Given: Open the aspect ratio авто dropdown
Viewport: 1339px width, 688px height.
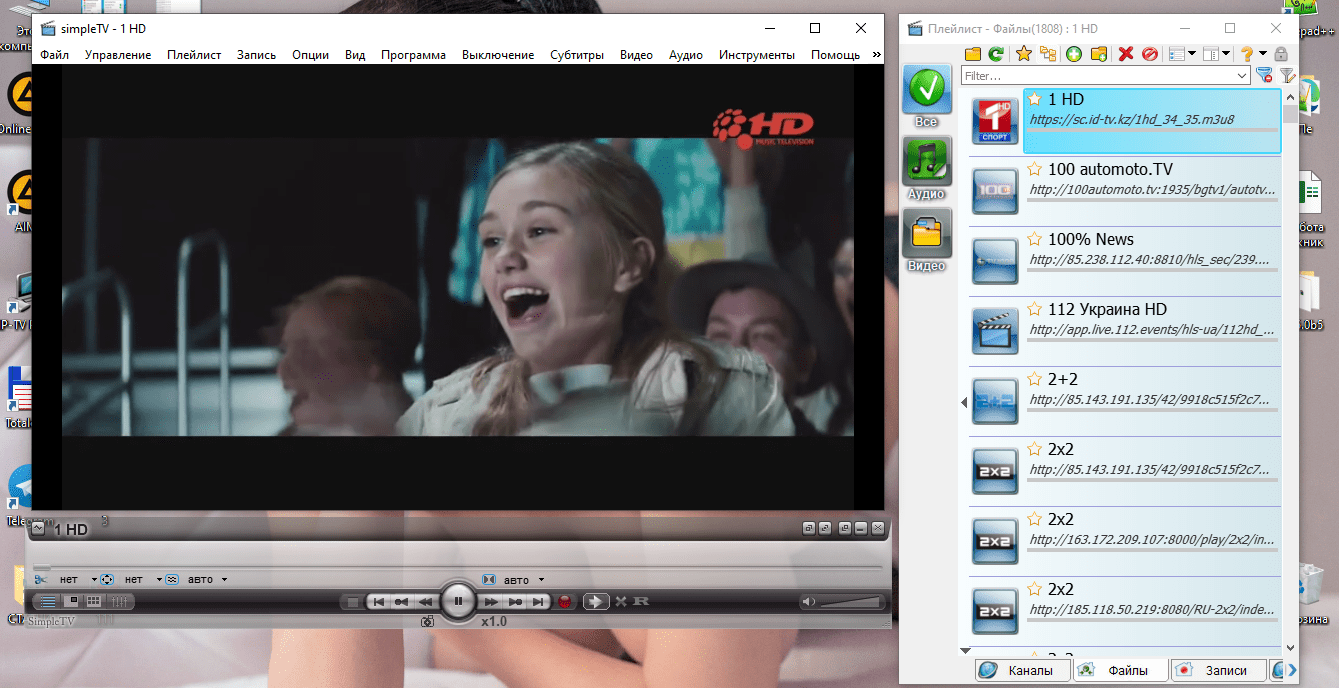Looking at the screenshot, I should tap(542, 579).
